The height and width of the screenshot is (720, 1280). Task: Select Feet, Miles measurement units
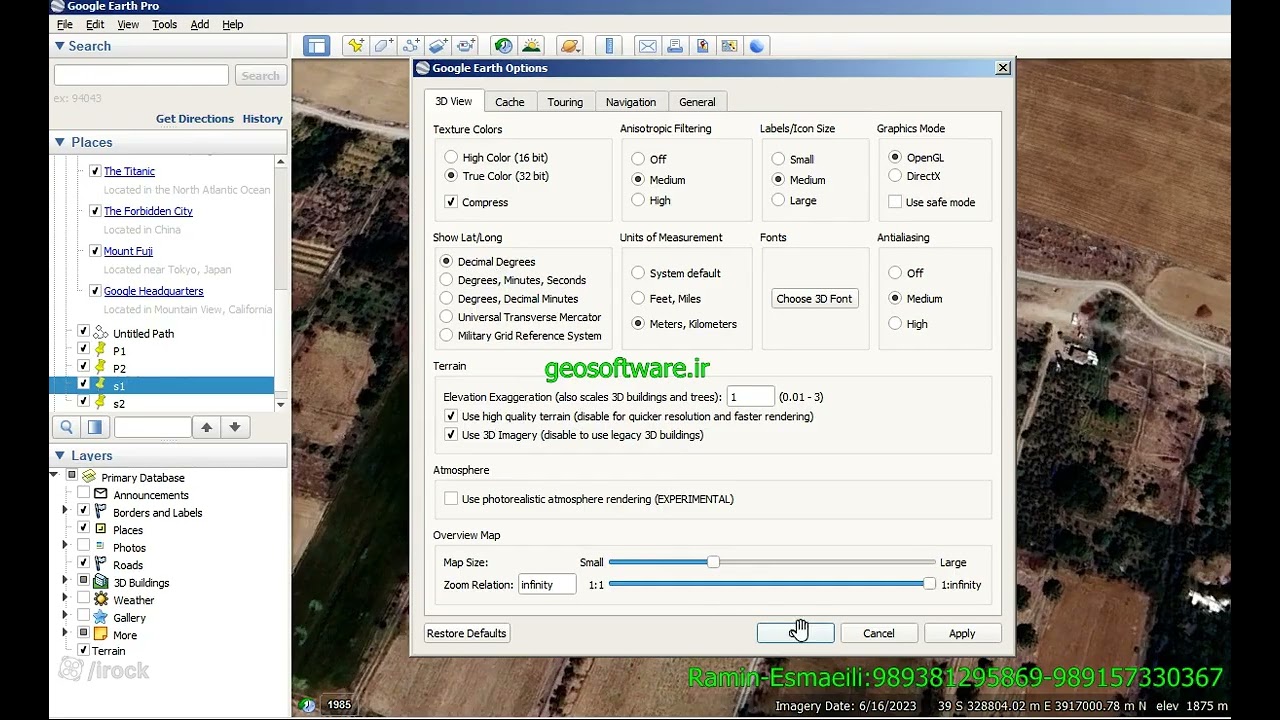pos(638,298)
